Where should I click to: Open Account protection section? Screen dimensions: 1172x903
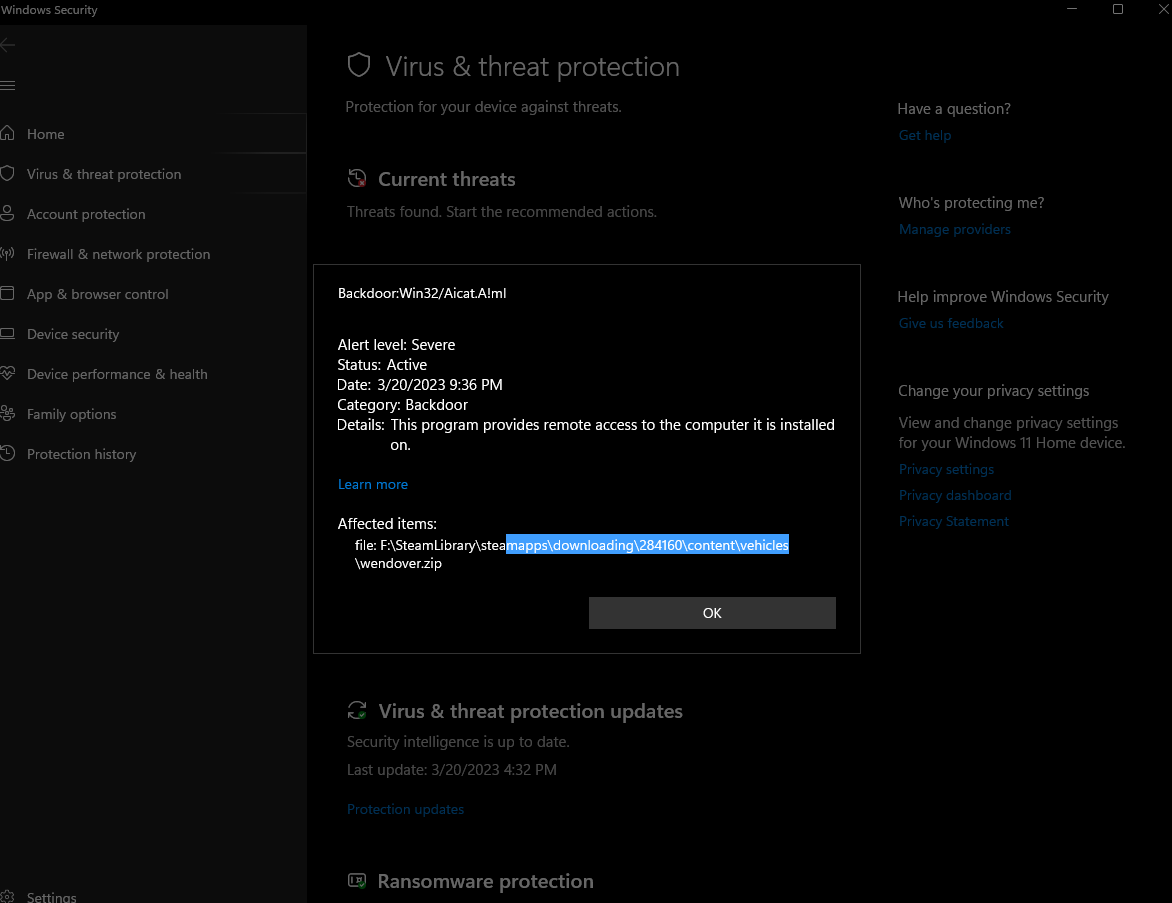[86, 214]
